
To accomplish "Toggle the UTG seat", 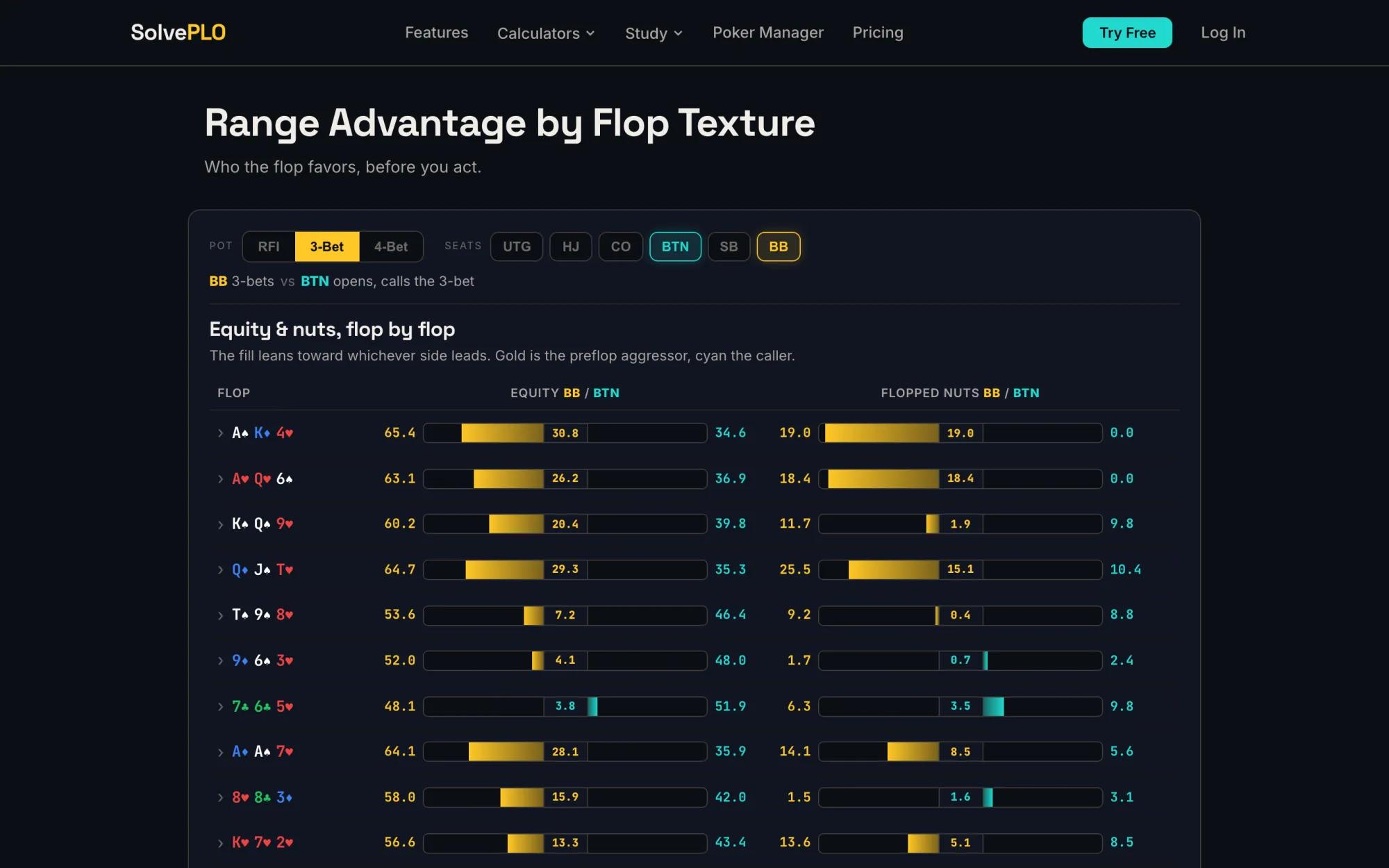I will point(517,247).
